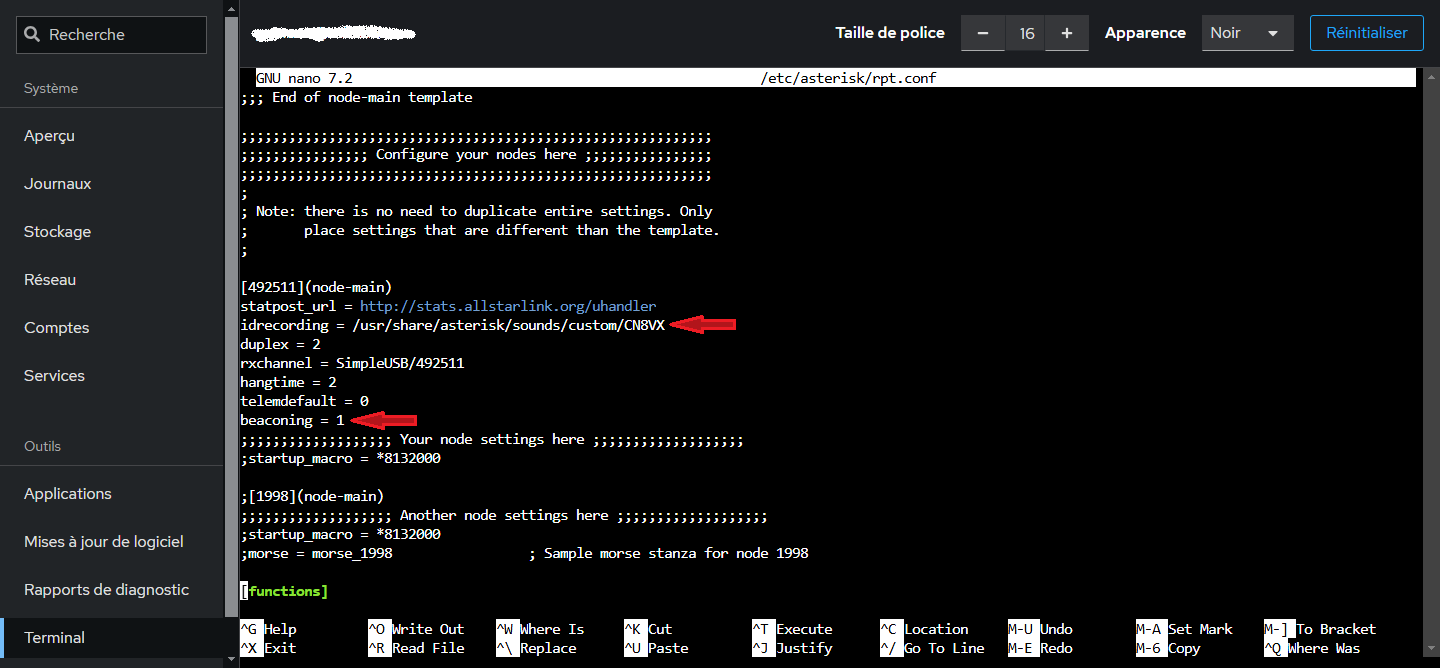Viewport: 1440px width, 668px height.
Task: Click the idrecording path line
Action: point(452,325)
